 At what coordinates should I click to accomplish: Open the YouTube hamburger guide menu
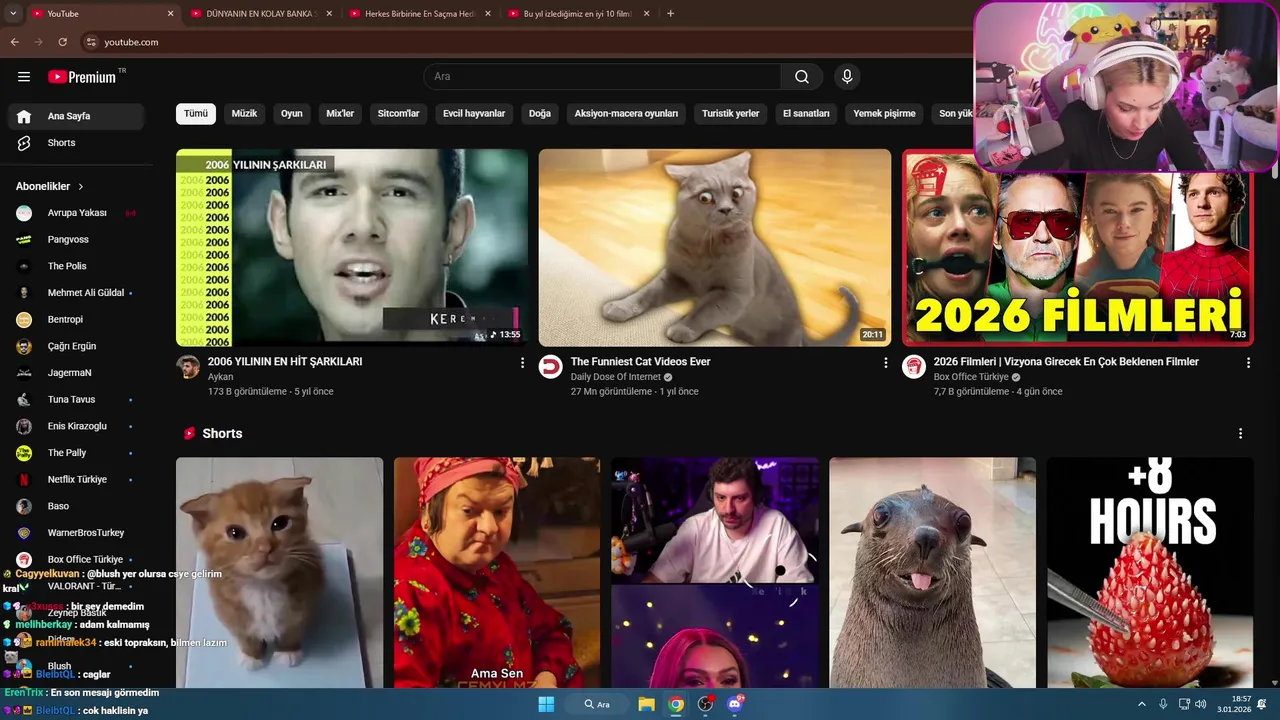click(24, 77)
